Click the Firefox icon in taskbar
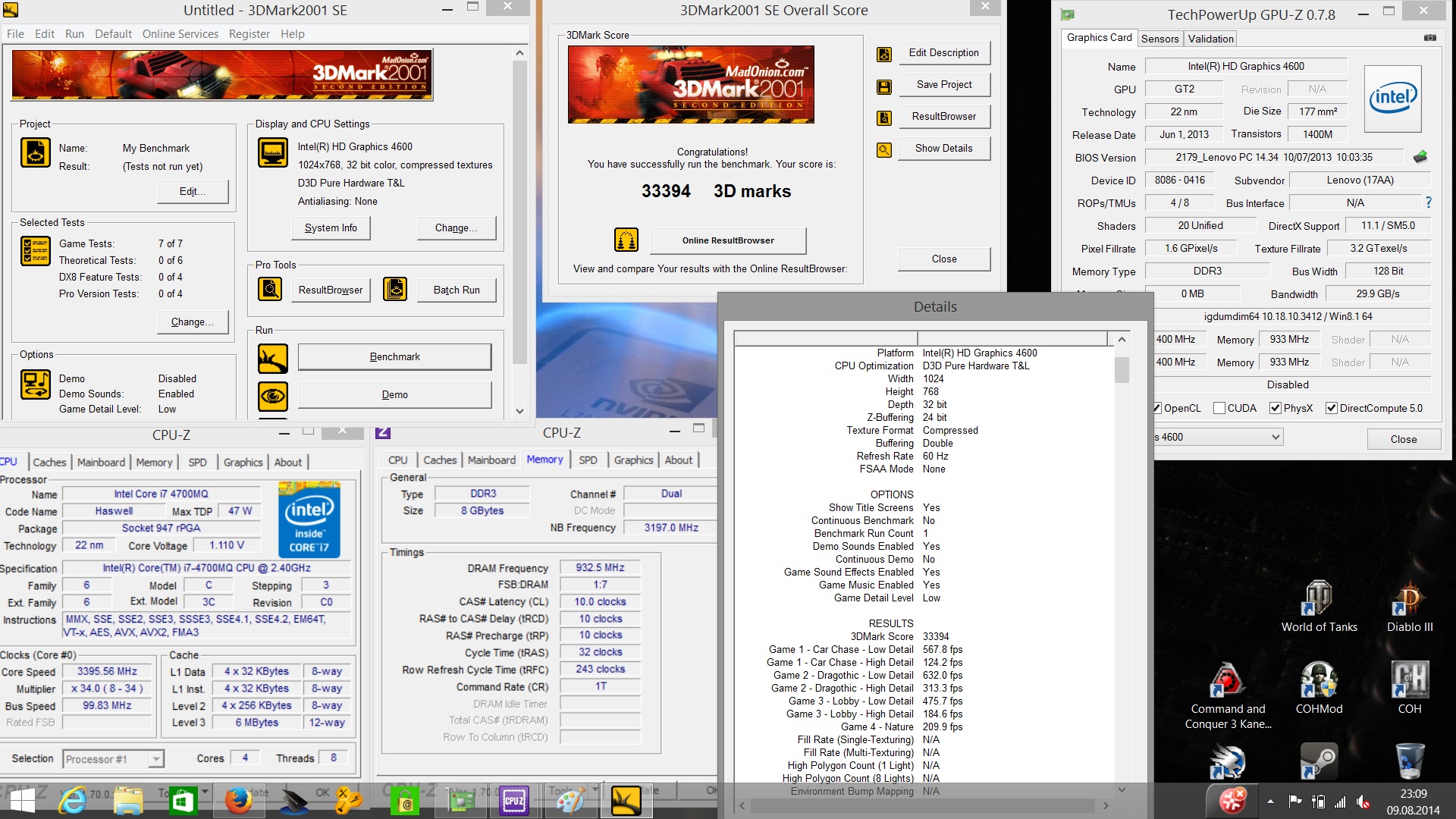This screenshot has width=1456, height=819. coord(238,801)
